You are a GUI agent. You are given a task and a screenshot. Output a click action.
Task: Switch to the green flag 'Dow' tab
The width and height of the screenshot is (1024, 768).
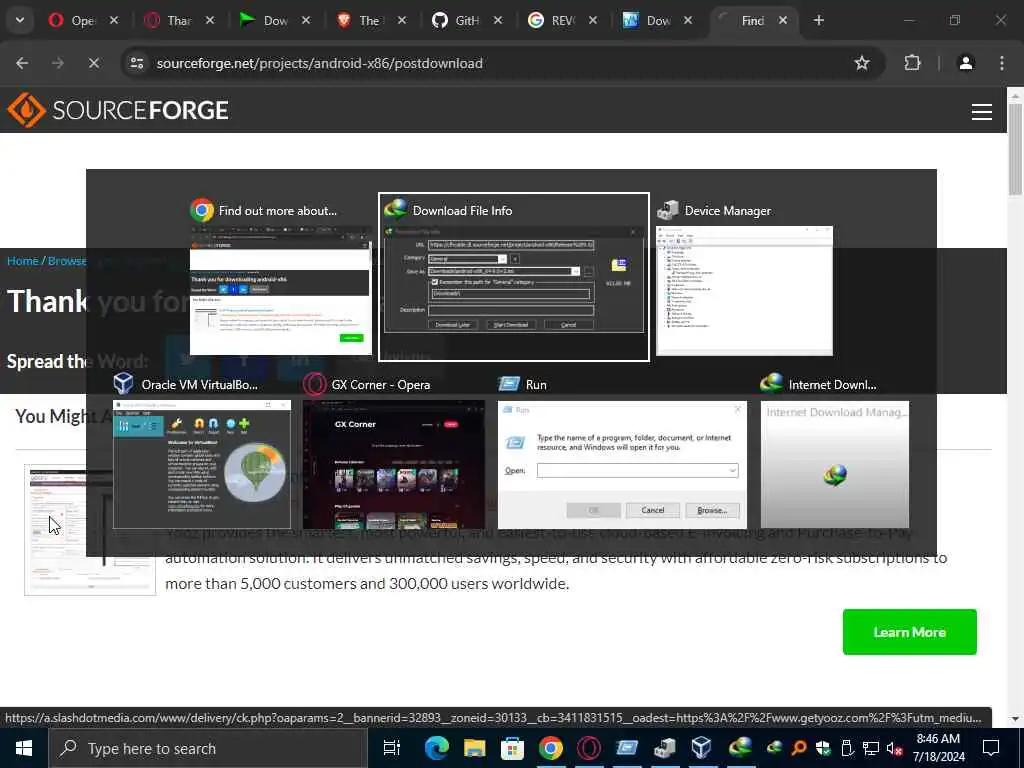point(274,20)
